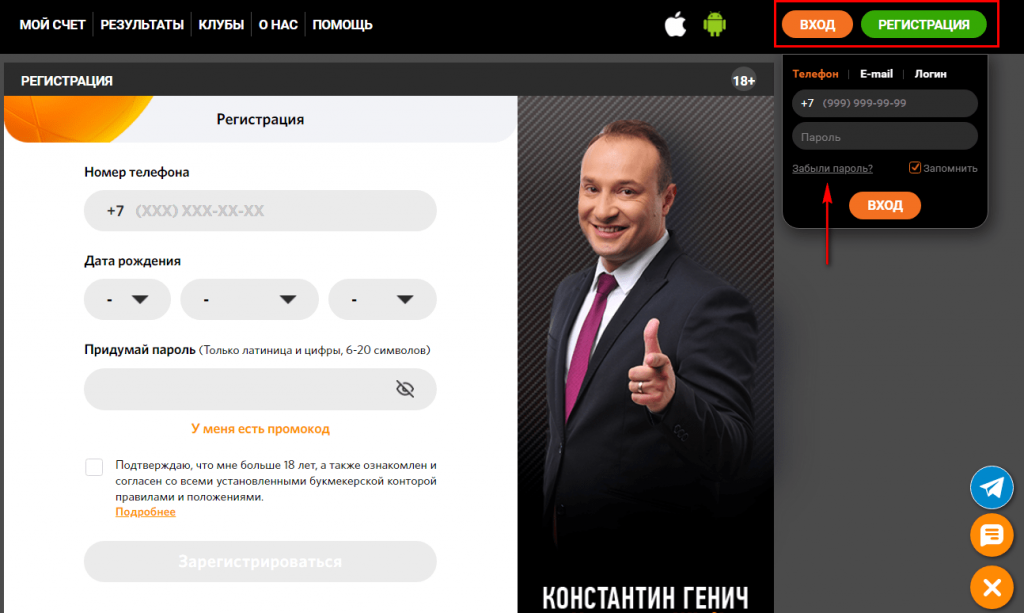Screen dimensions: 1024x613
Task: Expand the birth month dropdown
Action: pos(249,299)
